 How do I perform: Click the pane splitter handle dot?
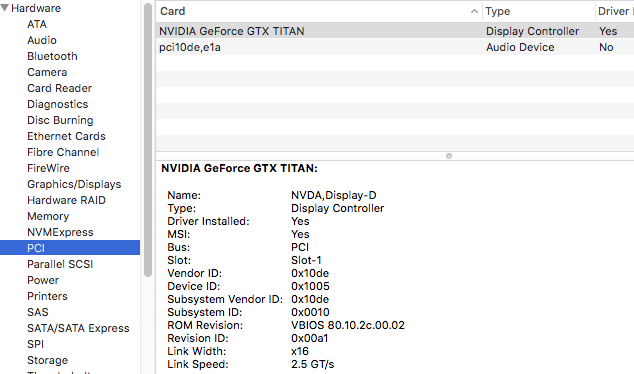pos(449,156)
